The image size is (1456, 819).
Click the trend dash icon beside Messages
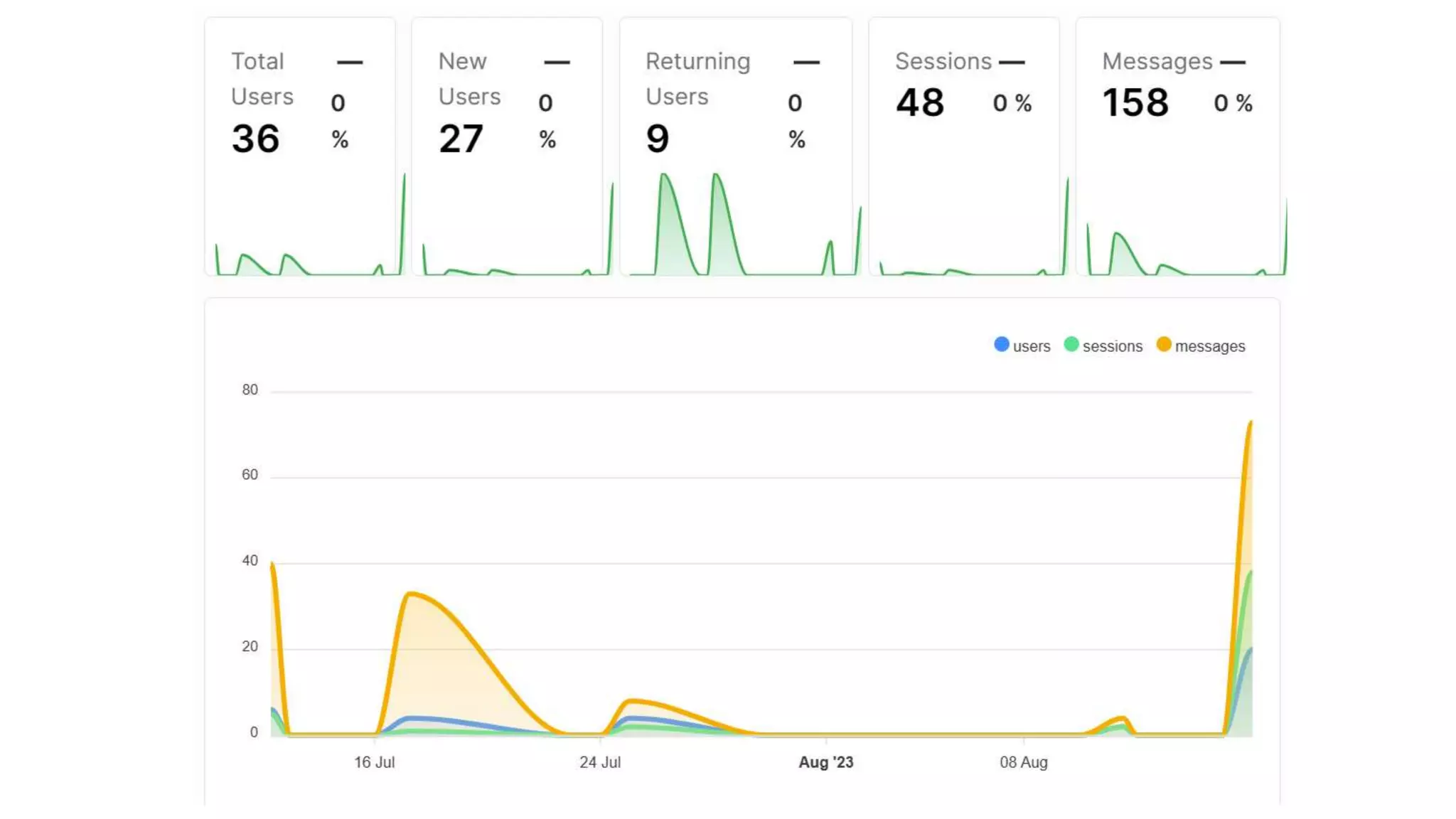1233,63
